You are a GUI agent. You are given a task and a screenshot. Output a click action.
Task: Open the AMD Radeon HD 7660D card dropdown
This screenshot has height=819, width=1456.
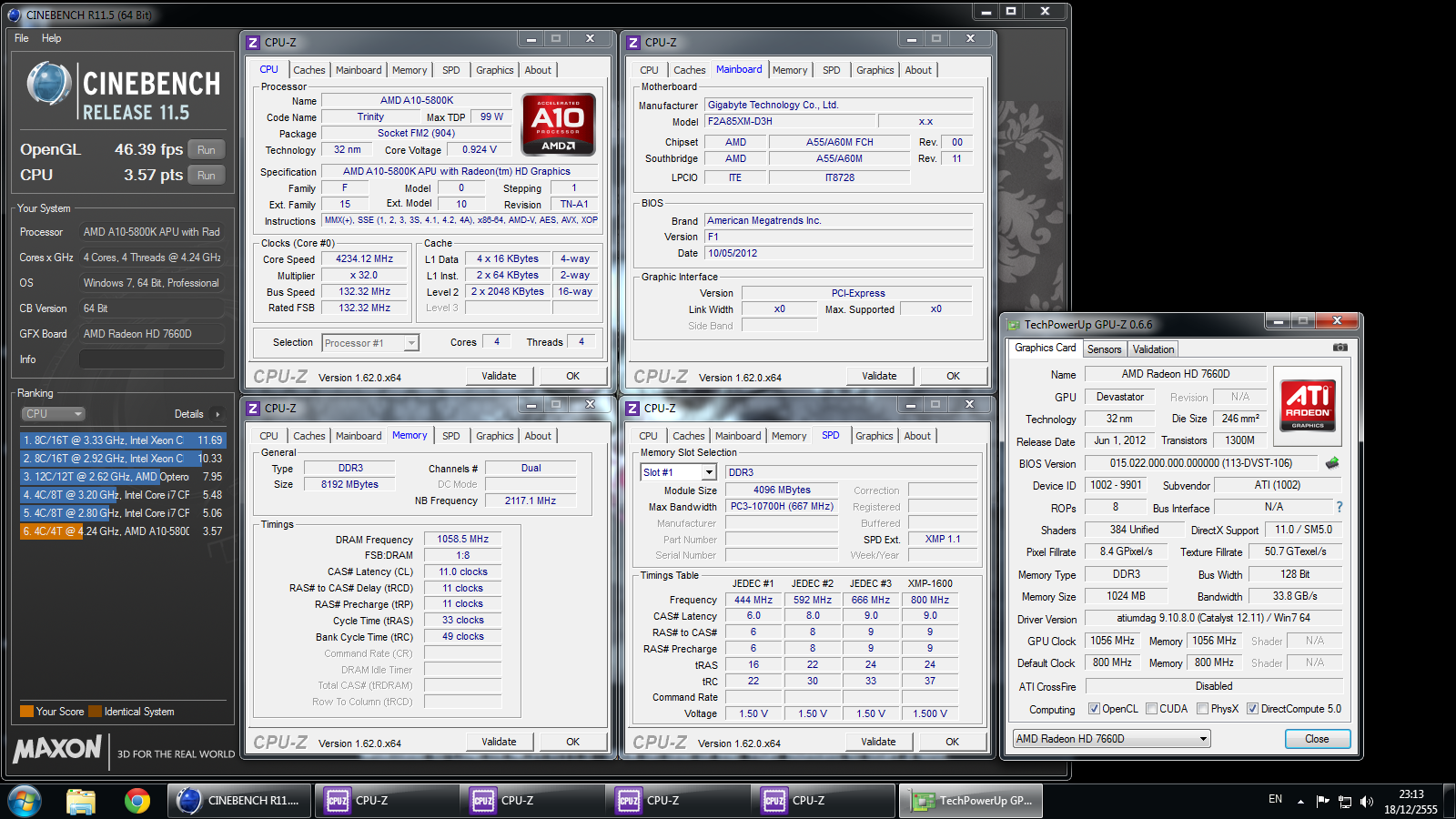pyautogui.click(x=1112, y=739)
